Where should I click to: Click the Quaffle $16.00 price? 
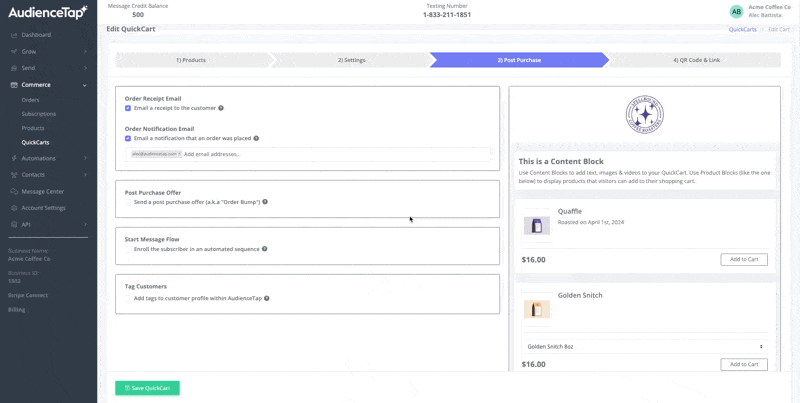534,260
